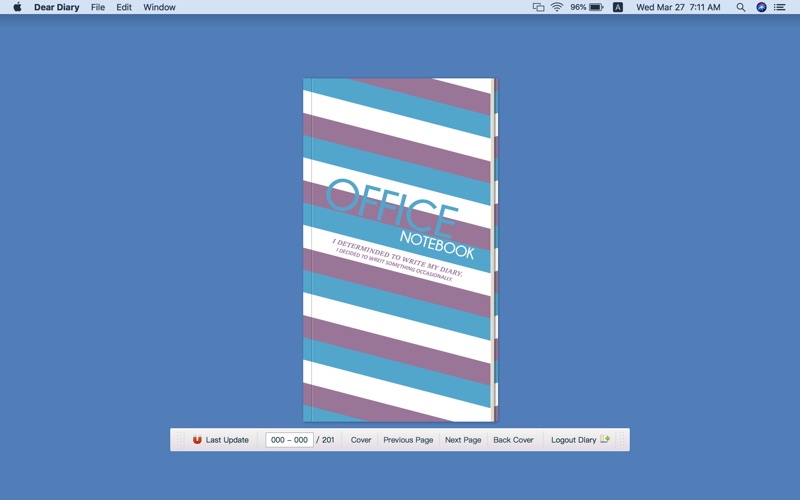Click the Last Update button
800x500 pixels.
221,440
